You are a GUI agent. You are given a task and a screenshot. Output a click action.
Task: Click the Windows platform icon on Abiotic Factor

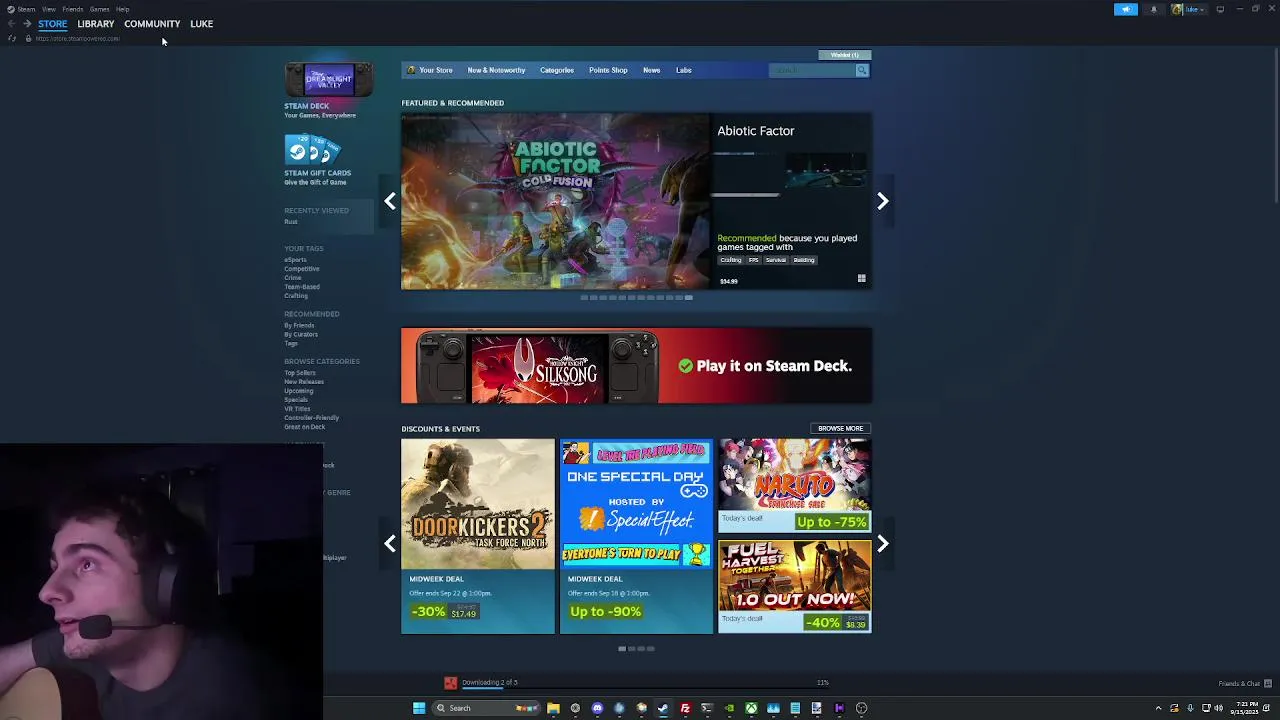(x=861, y=279)
